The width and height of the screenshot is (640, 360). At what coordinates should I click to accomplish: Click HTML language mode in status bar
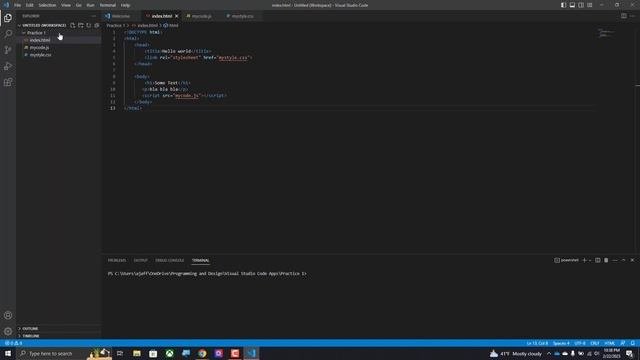609,343
